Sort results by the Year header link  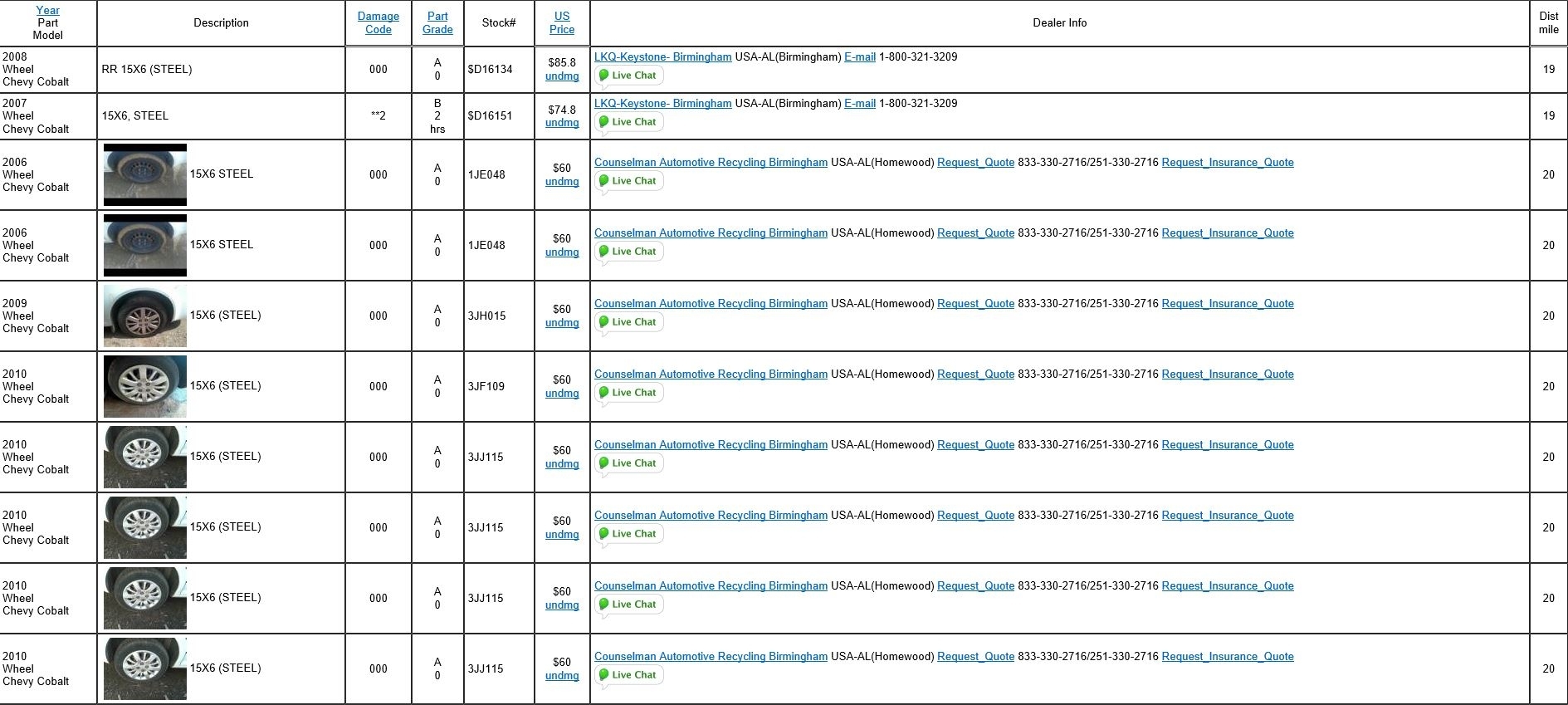(x=48, y=10)
